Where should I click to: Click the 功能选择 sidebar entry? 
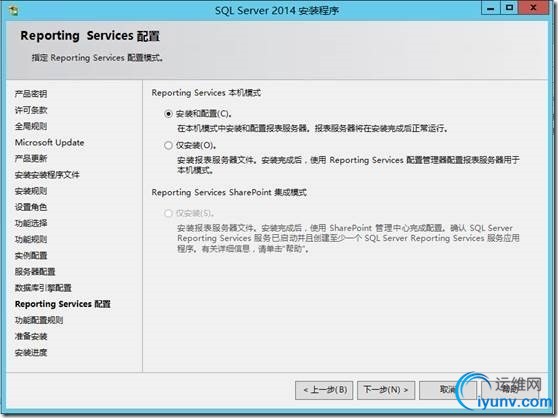point(31,223)
